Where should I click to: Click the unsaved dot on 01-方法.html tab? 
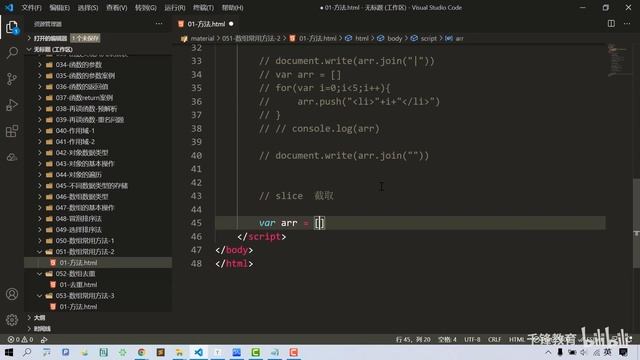point(231,24)
